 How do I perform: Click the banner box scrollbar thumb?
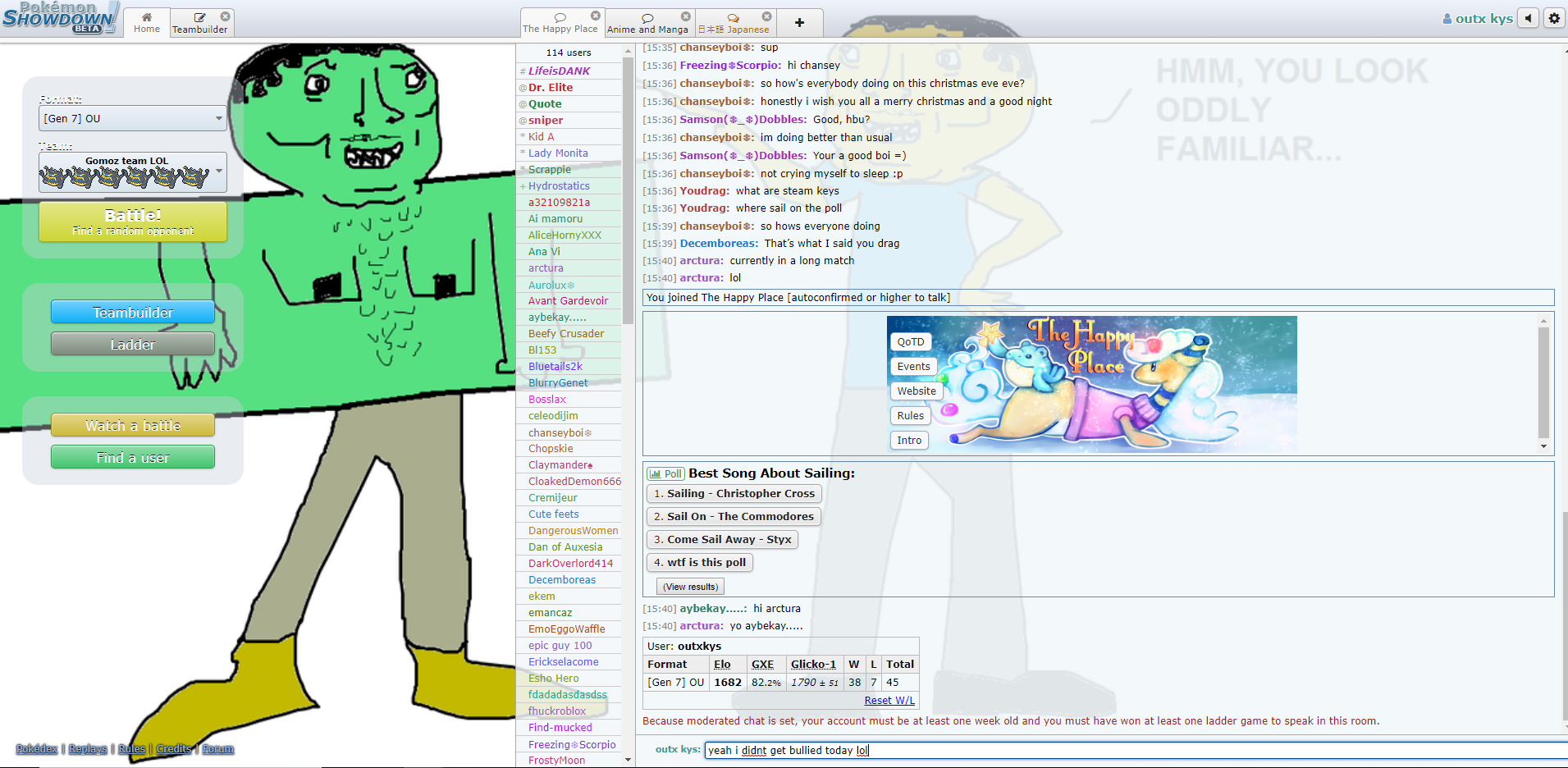1543,382
